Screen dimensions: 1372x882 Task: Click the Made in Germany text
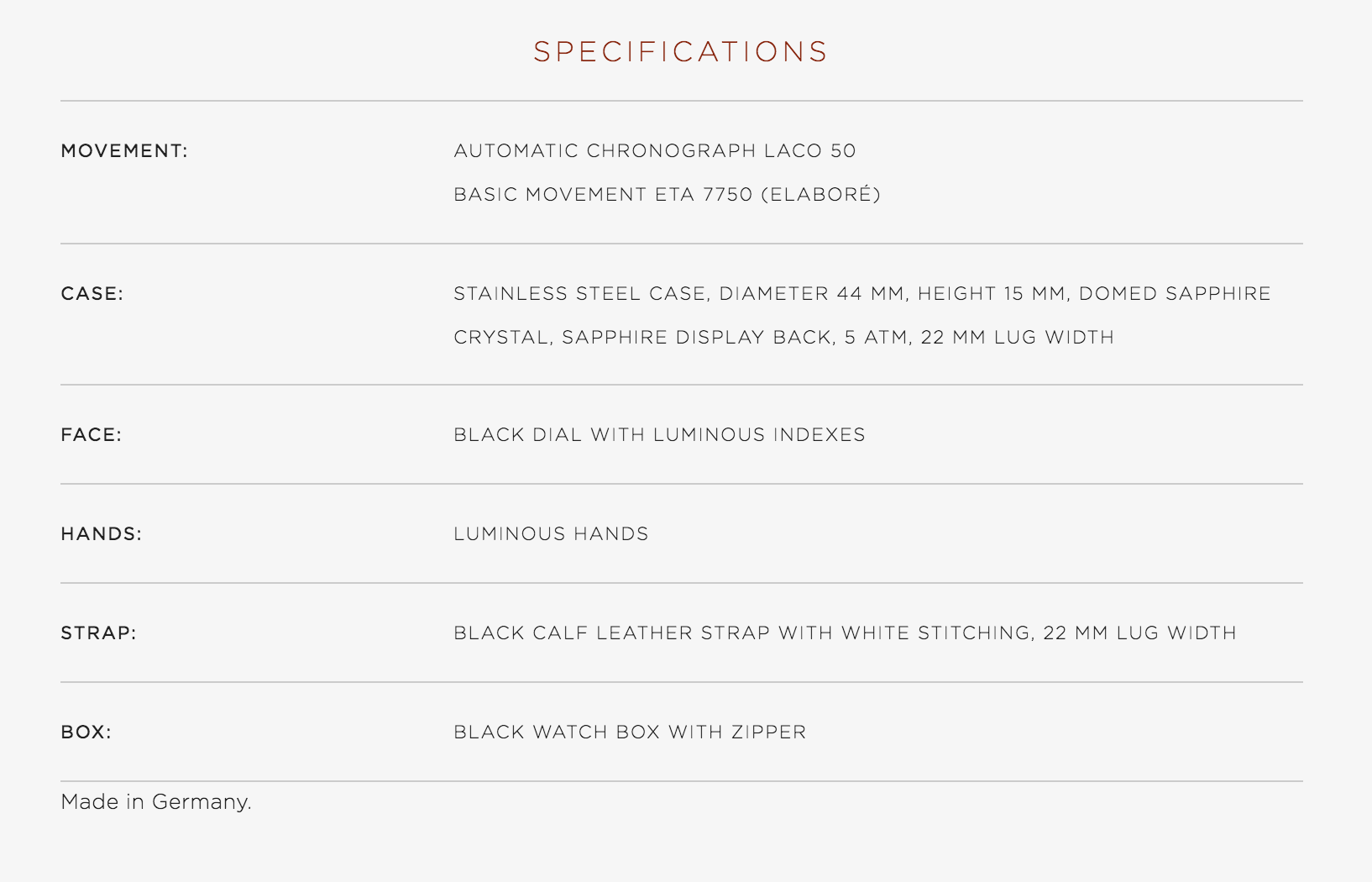coord(156,802)
